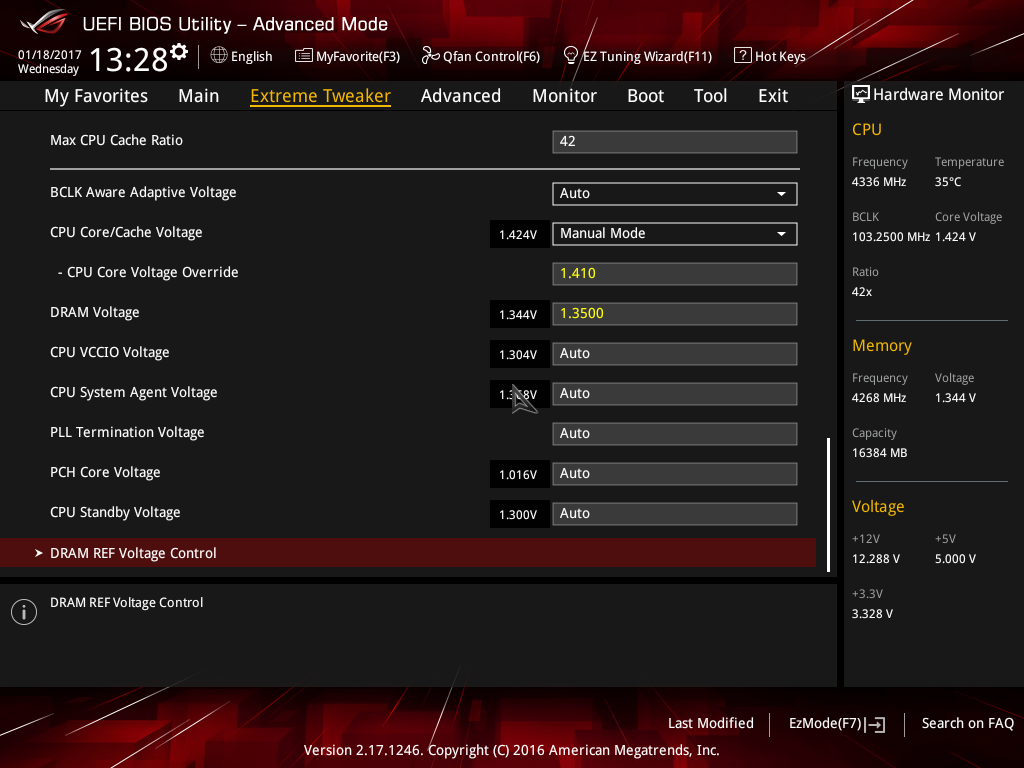Click the 12.288 V reading
1024x768 pixels.
876,559
